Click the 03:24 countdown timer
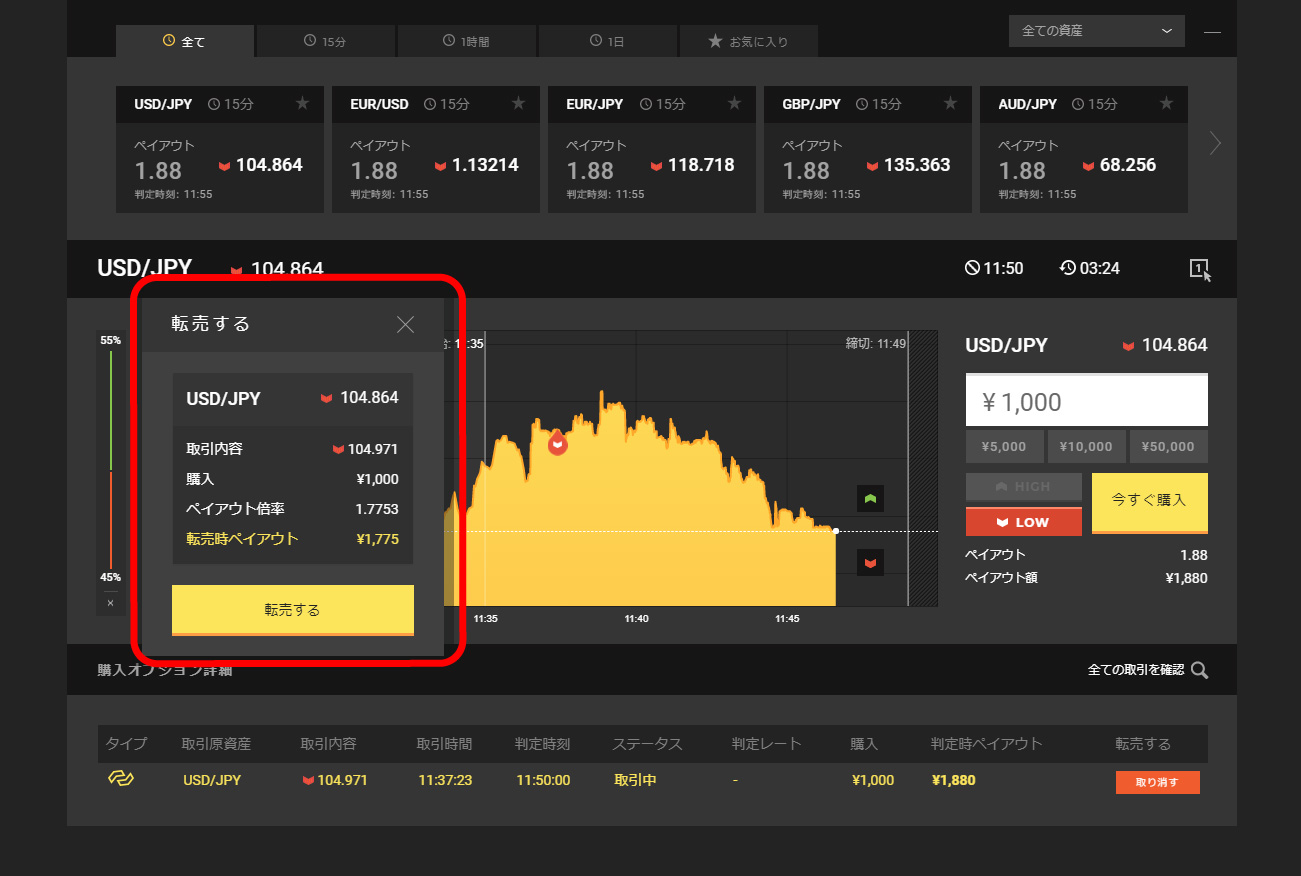The image size is (1301, 876). tap(1090, 268)
